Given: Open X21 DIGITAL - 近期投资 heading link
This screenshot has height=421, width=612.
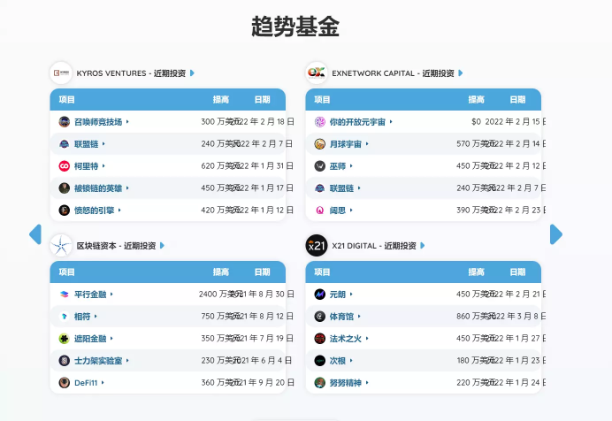Looking at the screenshot, I should pos(374,245).
